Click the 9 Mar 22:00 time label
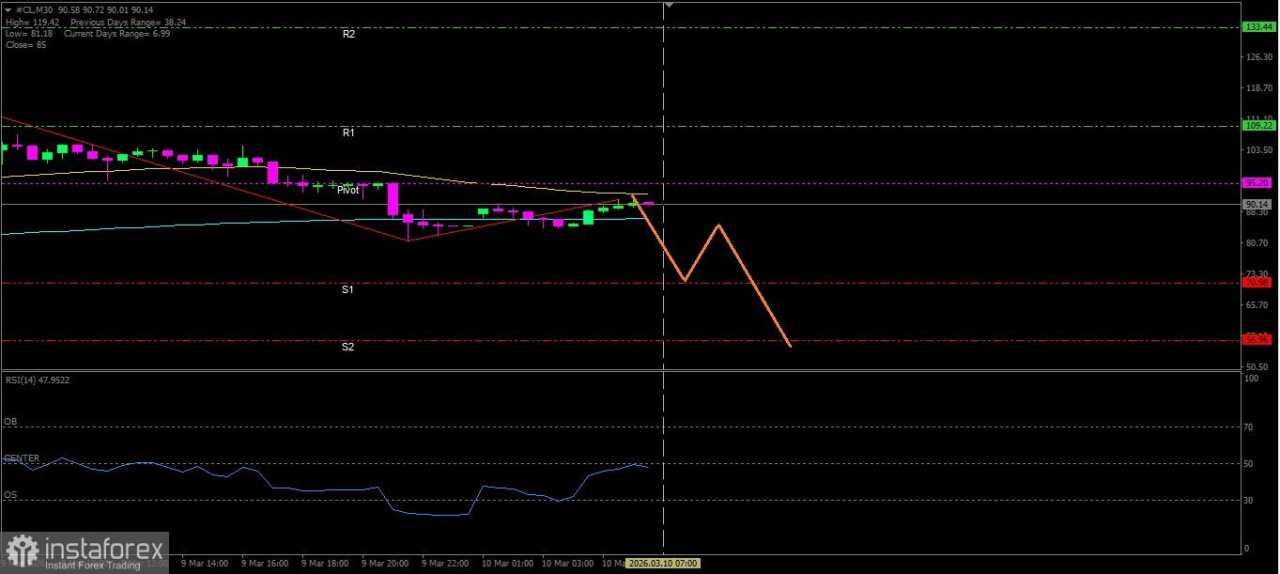The image size is (1280, 574). (x=444, y=563)
